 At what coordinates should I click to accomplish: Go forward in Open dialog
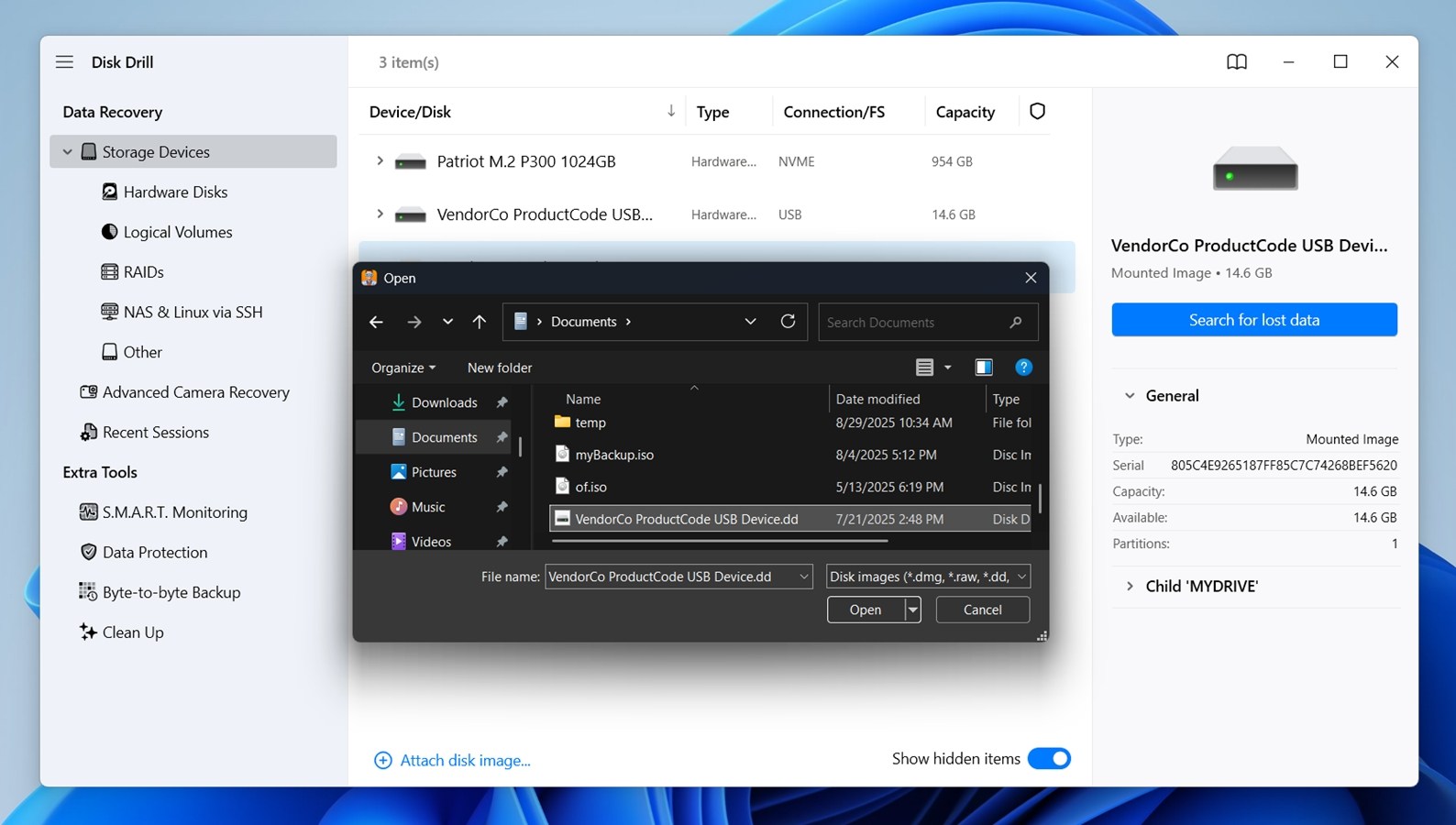coord(414,322)
